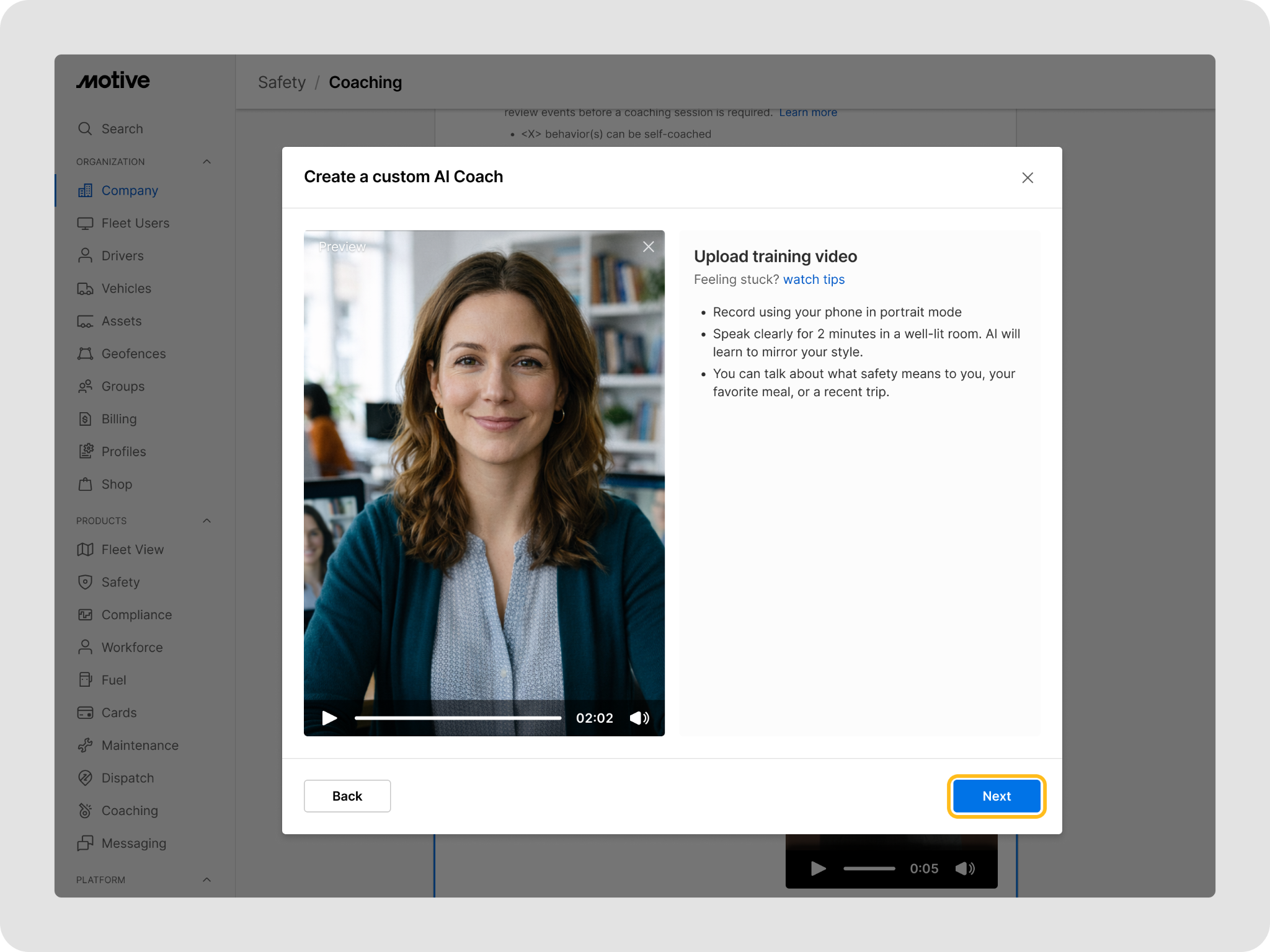
Task: Open the Vehicles menu item
Action: point(127,288)
